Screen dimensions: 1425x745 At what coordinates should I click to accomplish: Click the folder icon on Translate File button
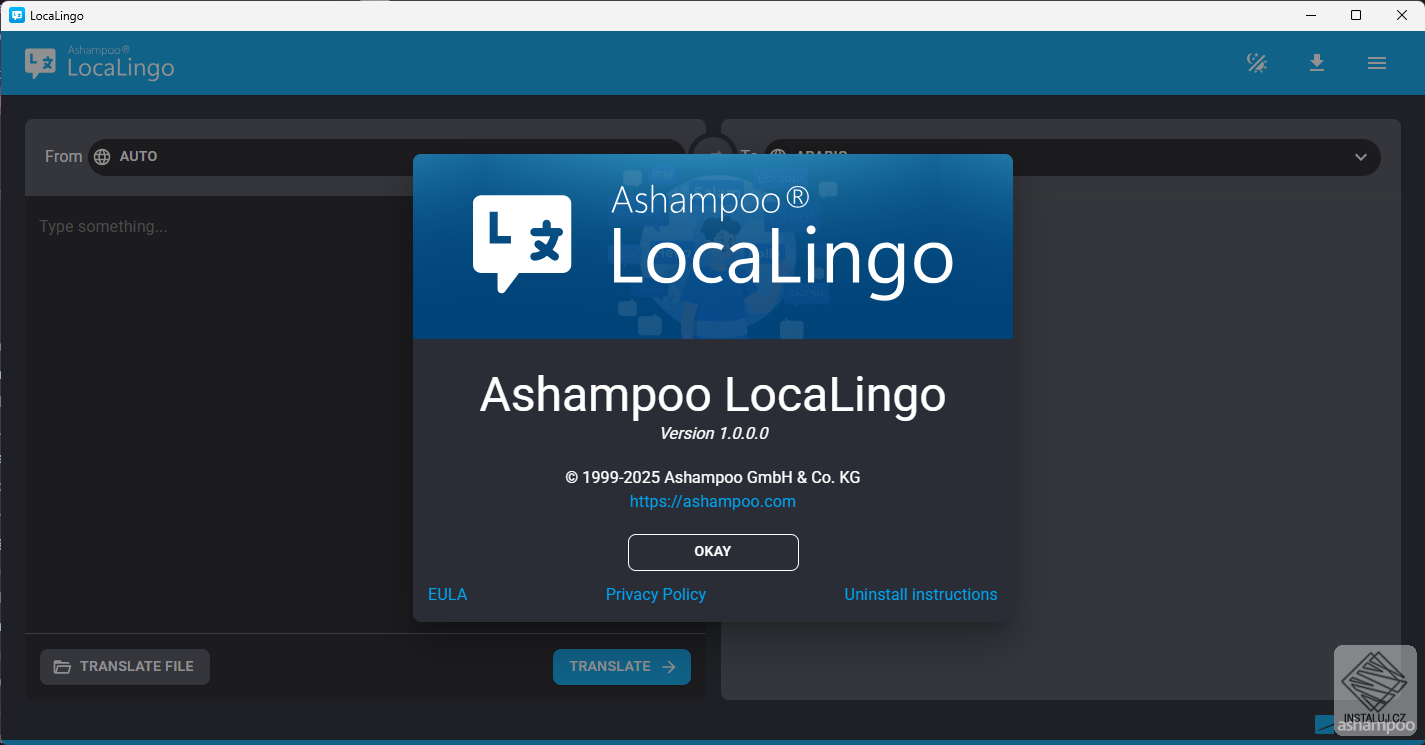[x=63, y=666]
